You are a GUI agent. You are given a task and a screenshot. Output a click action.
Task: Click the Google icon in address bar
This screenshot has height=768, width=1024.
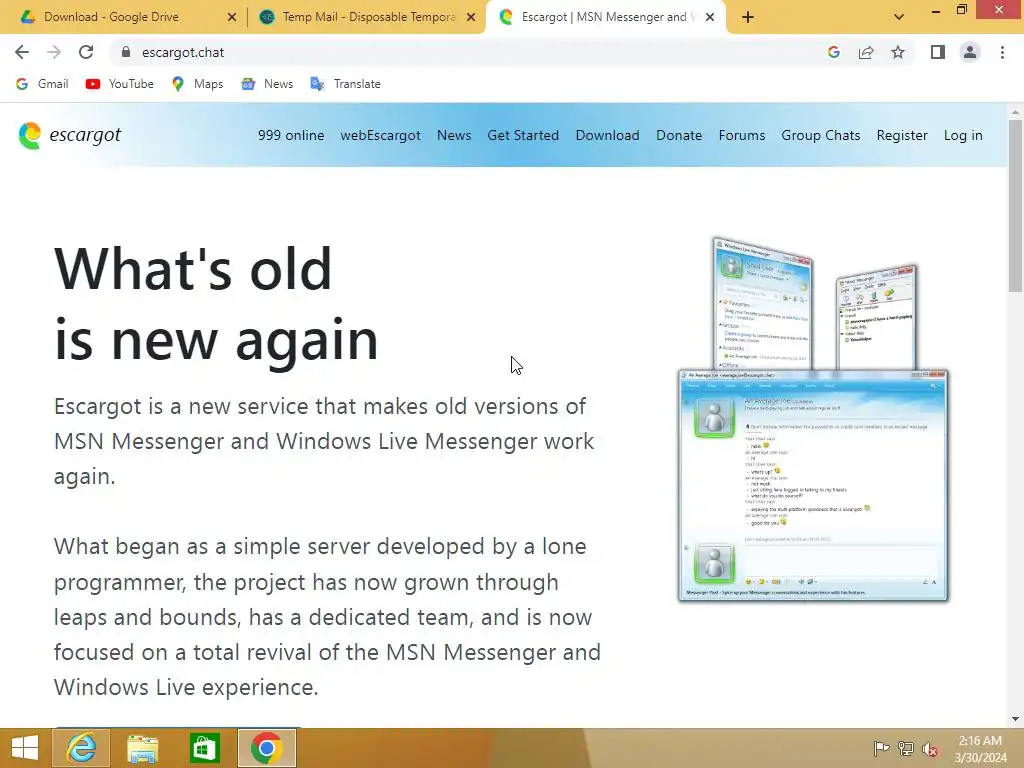tap(833, 52)
